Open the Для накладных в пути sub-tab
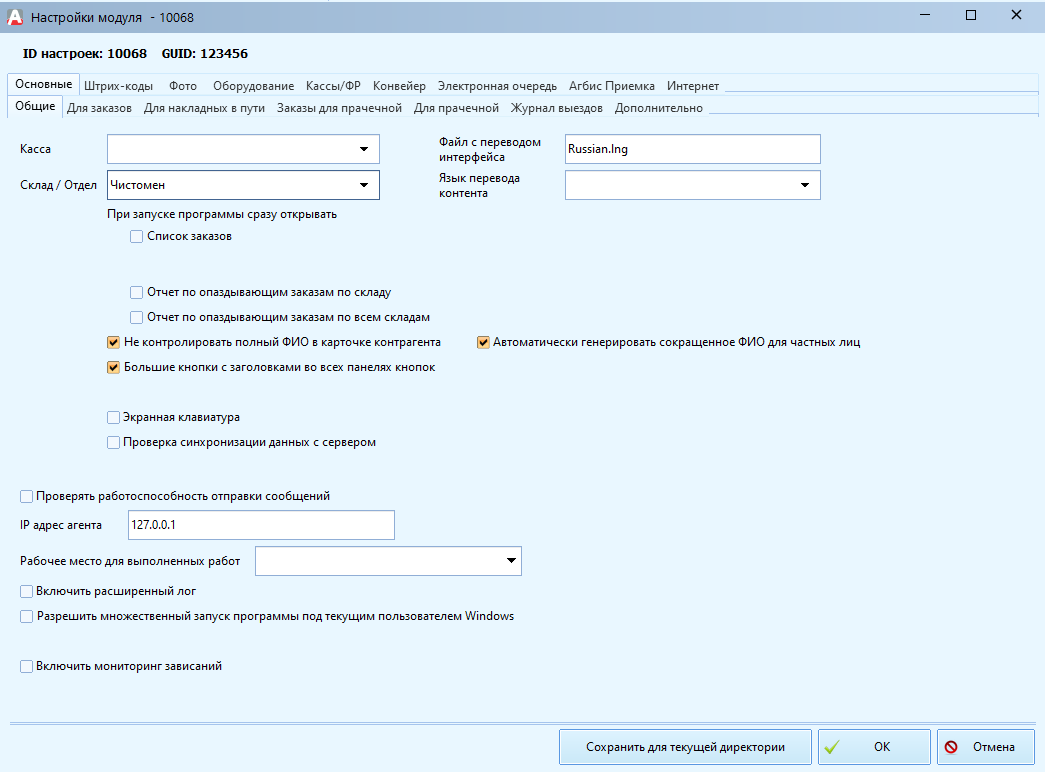The height and width of the screenshot is (772, 1045). coord(205,108)
